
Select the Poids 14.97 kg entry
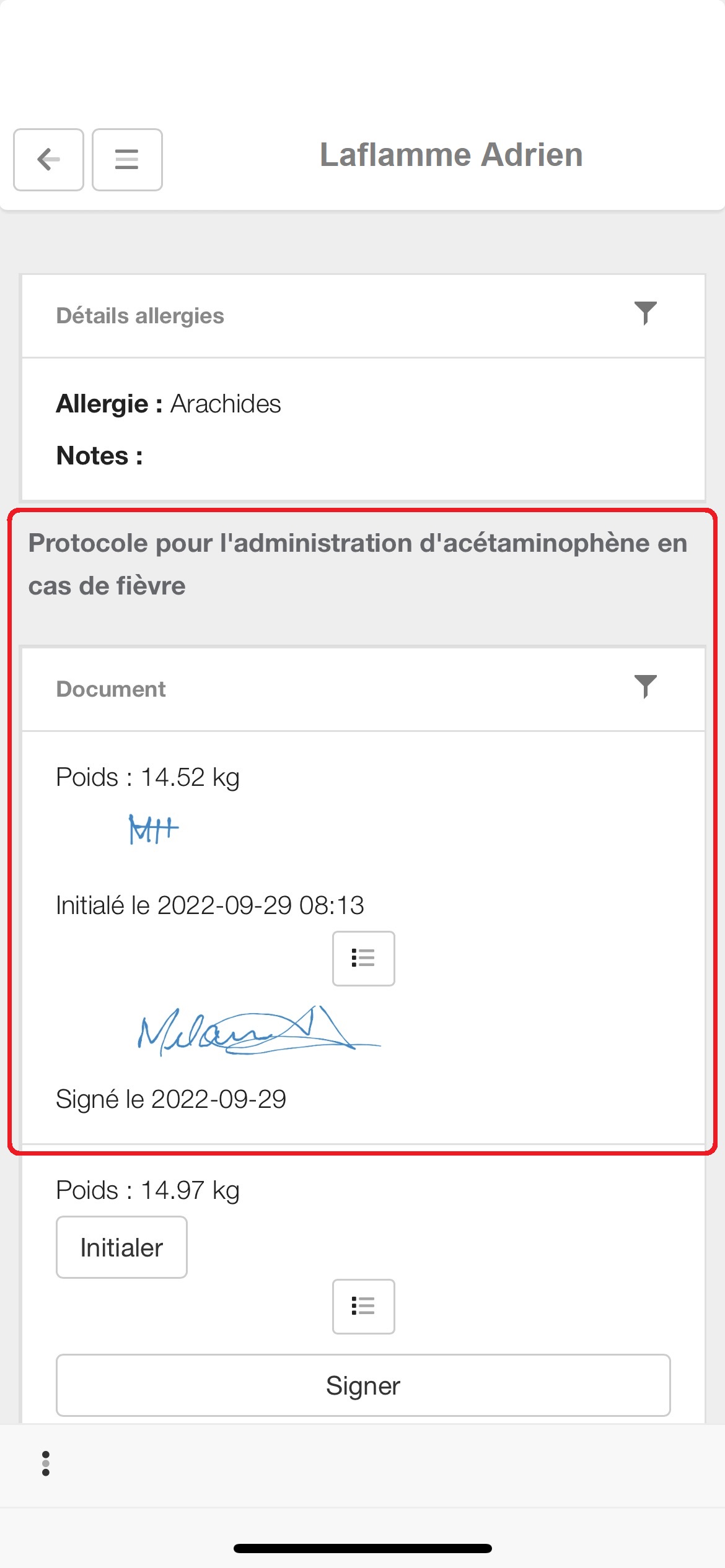148,1190
